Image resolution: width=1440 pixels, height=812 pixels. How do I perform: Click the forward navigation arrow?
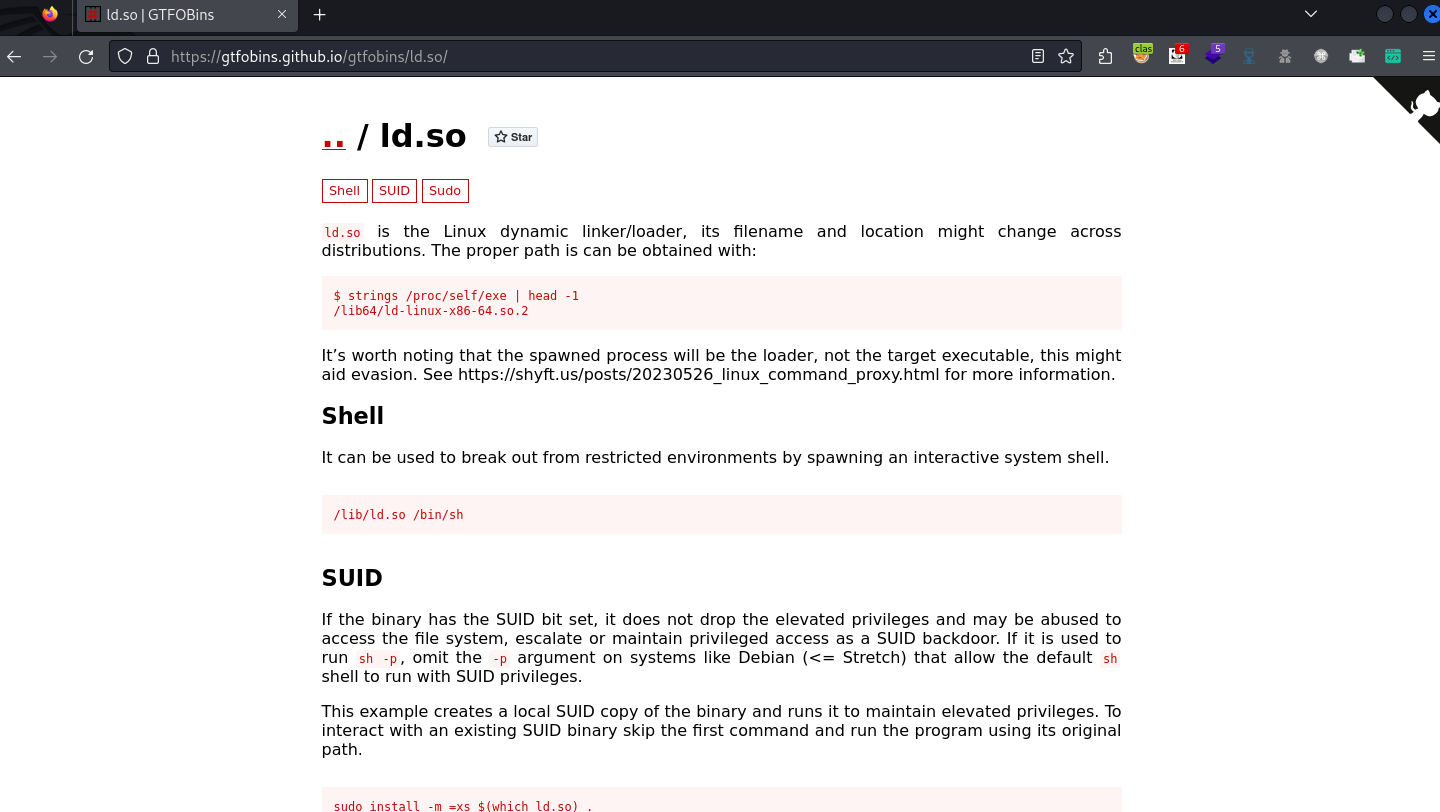tap(50, 56)
